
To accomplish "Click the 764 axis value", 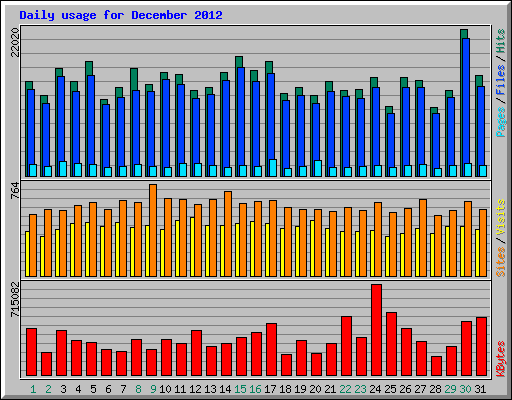I will (15, 191).
